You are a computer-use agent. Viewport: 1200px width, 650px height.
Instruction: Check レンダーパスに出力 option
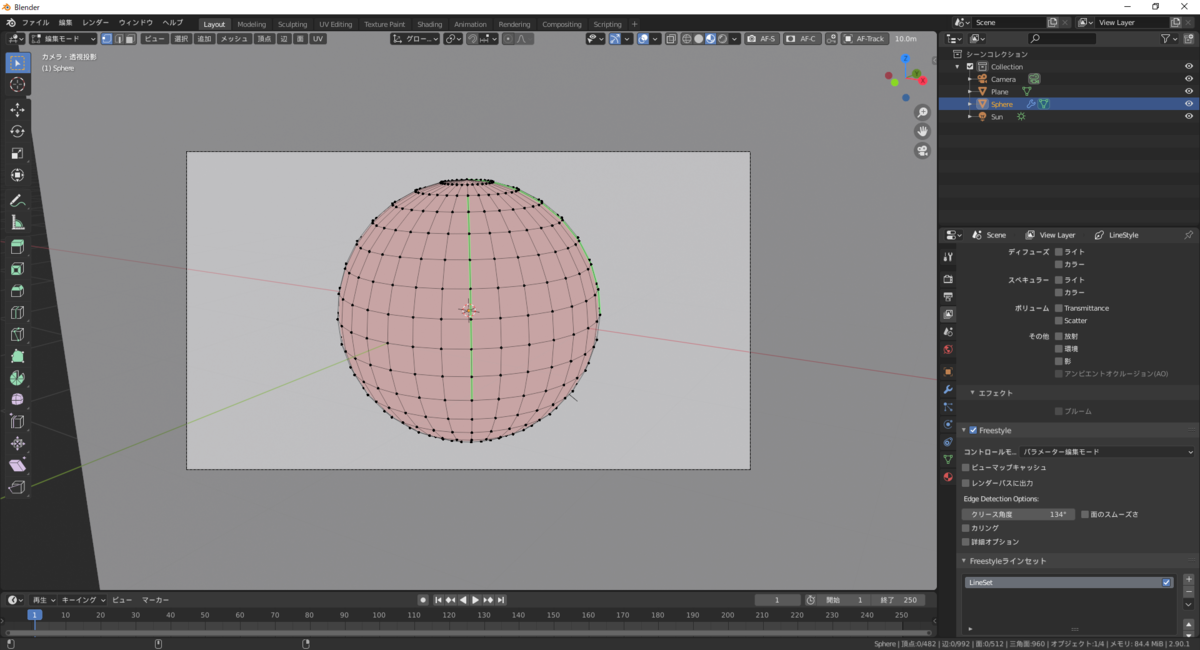pyautogui.click(x=965, y=483)
